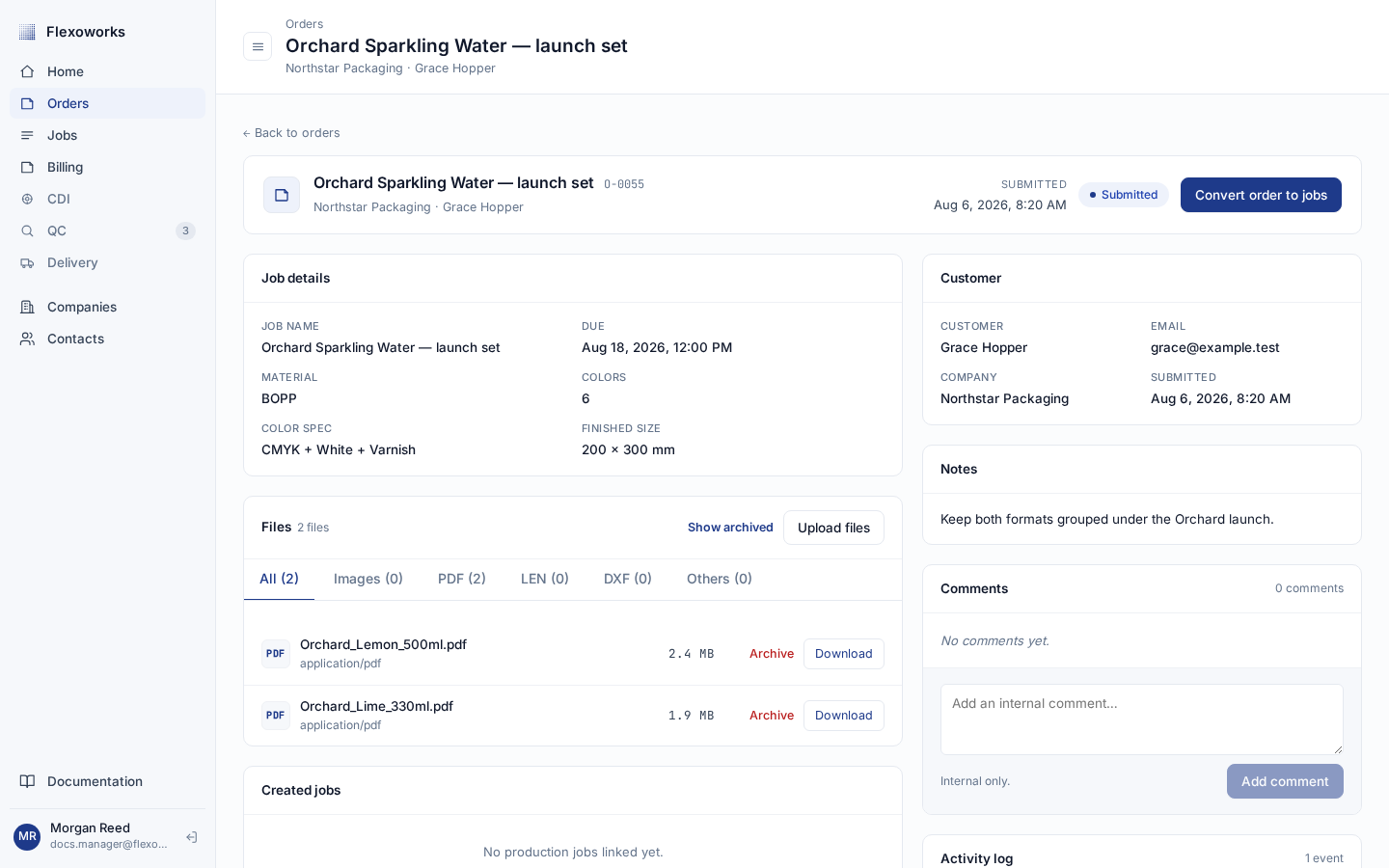Click Convert order to jobs button

pos(1261,195)
